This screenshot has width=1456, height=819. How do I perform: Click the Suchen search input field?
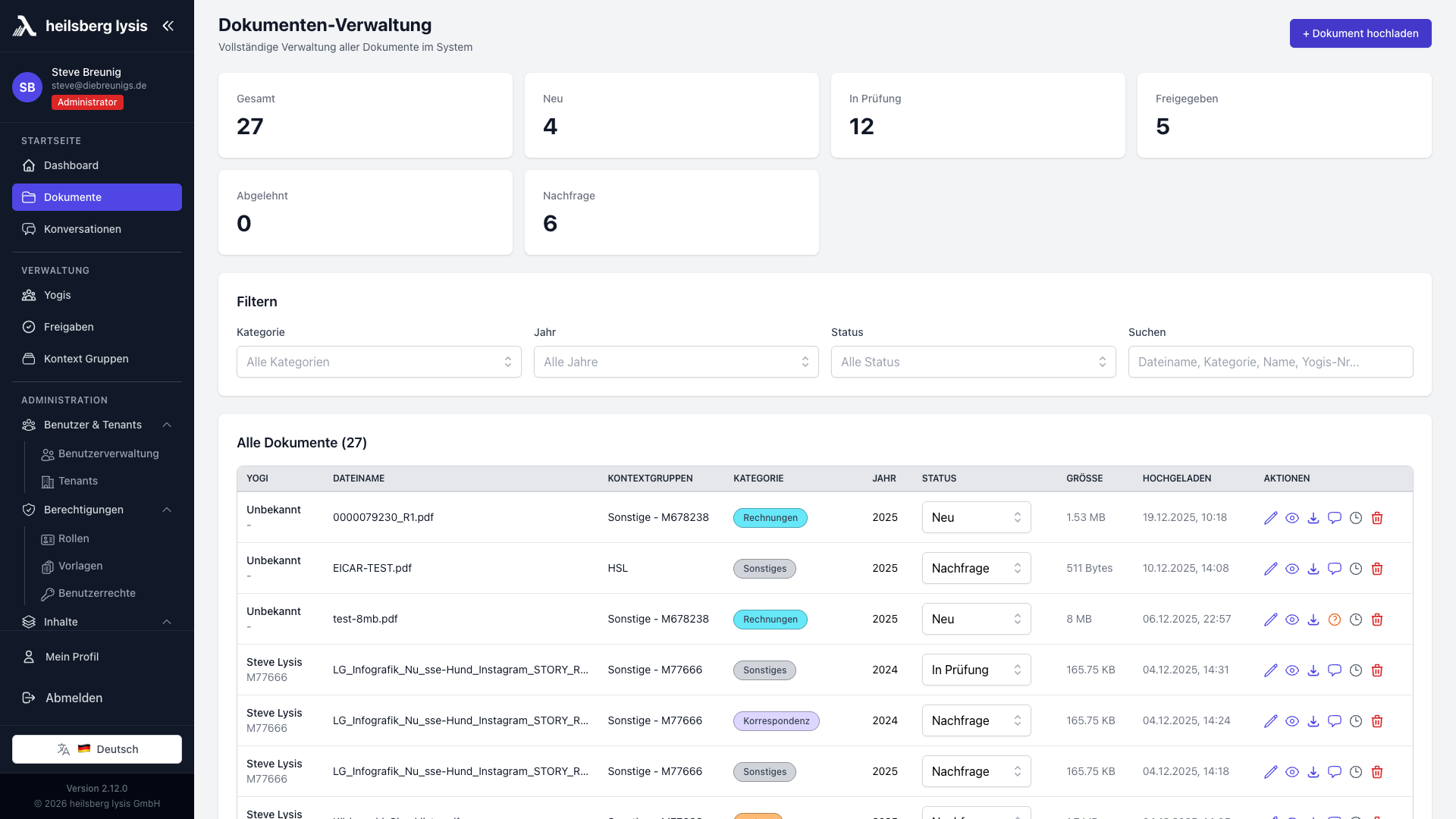point(1270,362)
